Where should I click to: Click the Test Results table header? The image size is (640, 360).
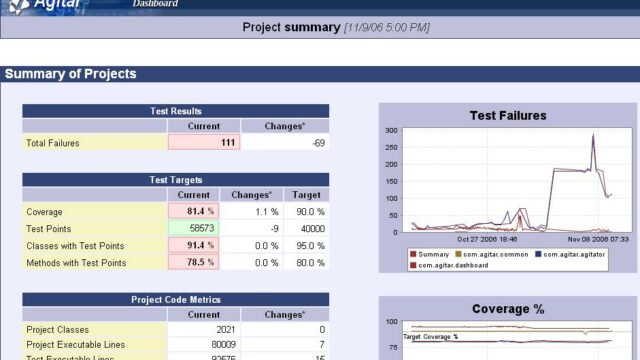(x=176, y=111)
